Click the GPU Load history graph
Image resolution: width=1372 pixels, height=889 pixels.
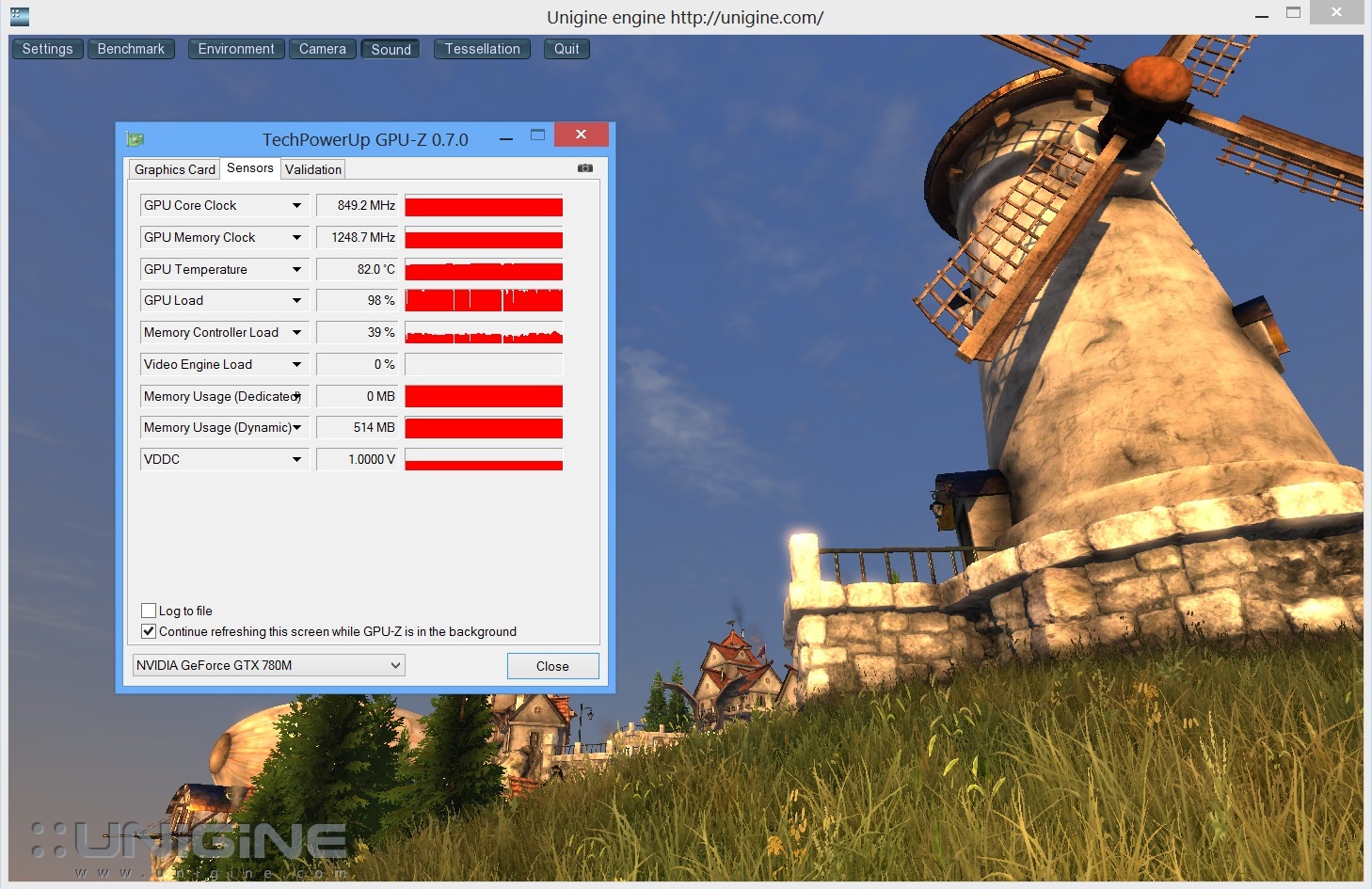pos(484,301)
